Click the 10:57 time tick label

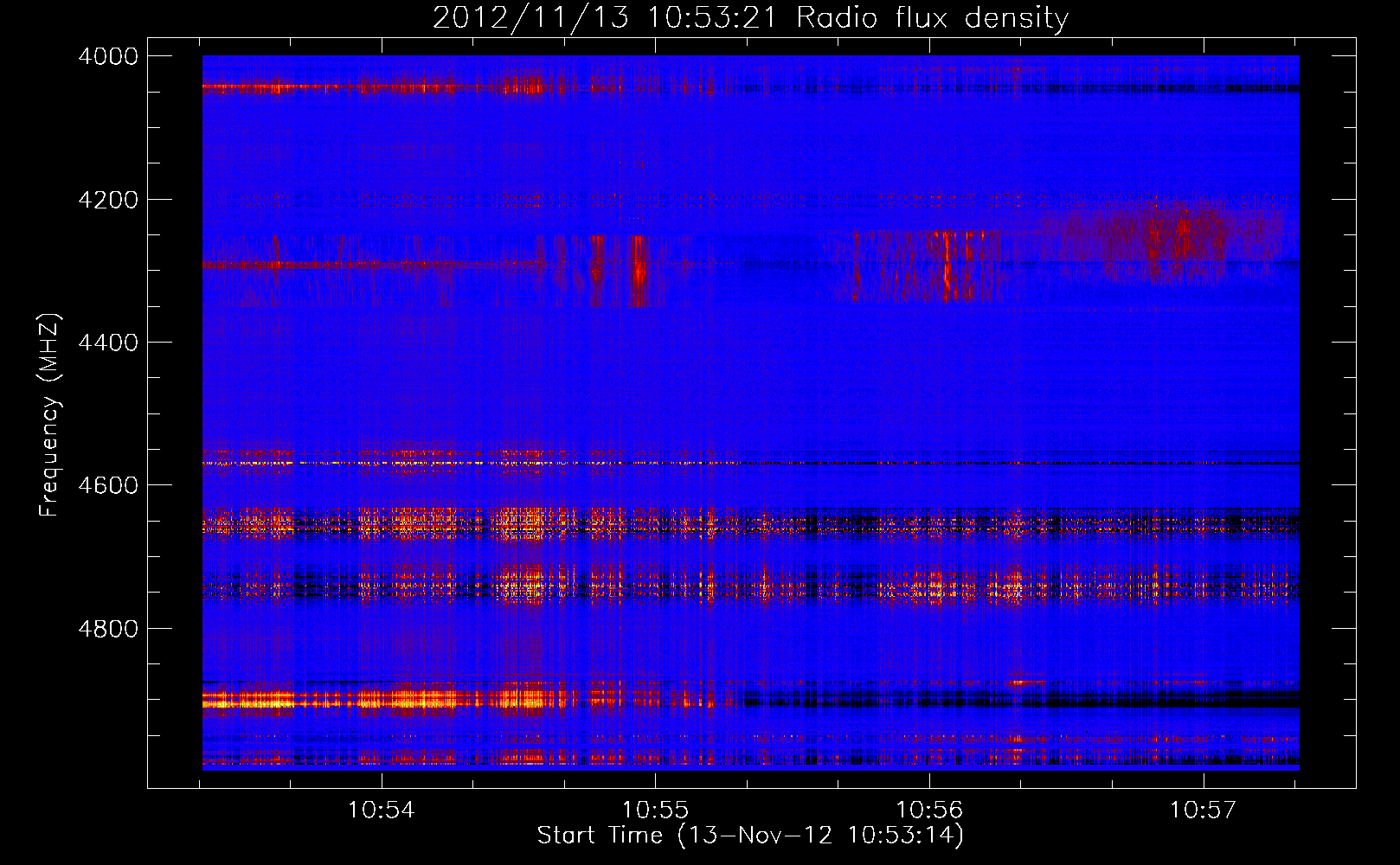(x=1204, y=811)
